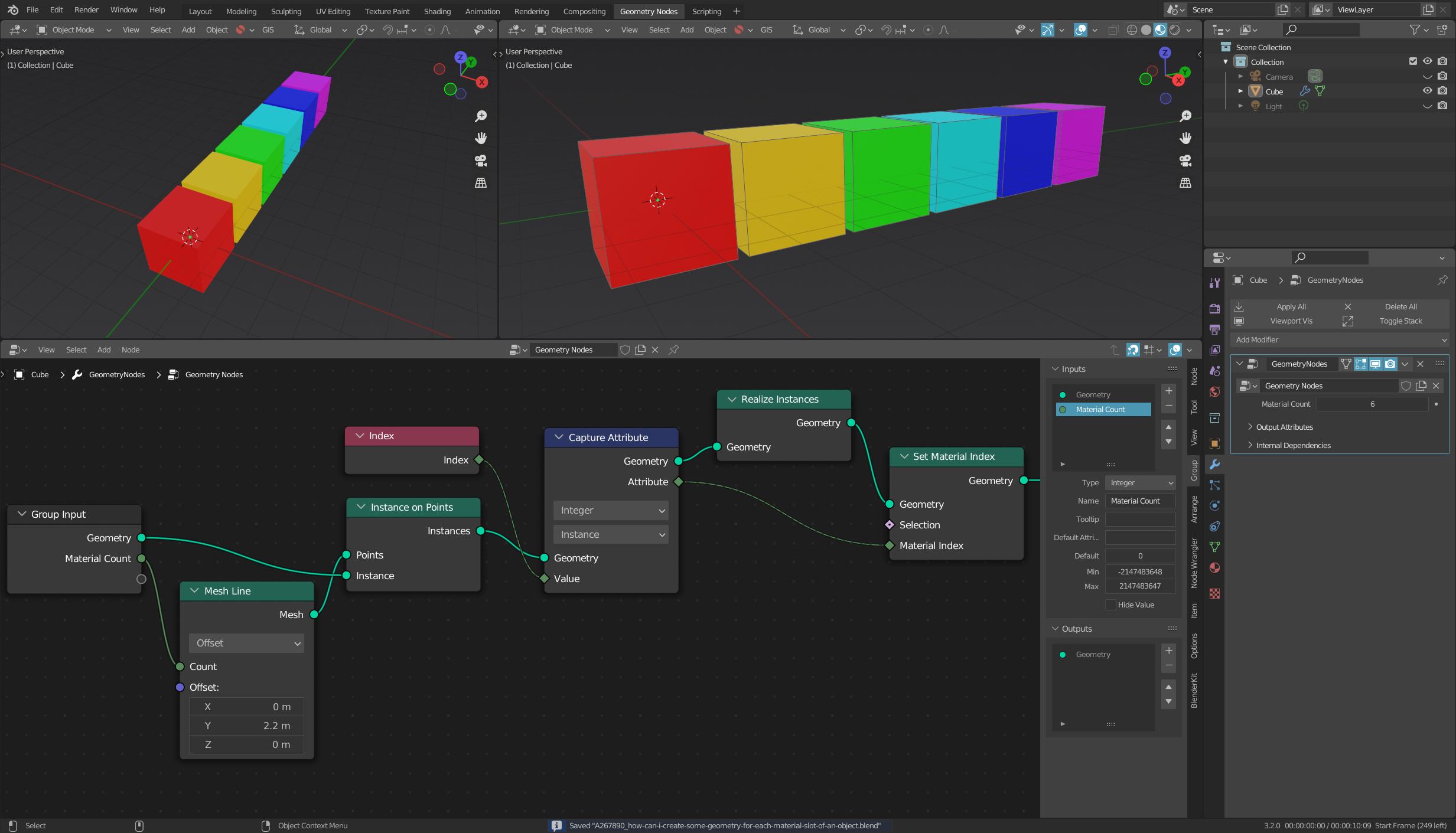Image resolution: width=1456 pixels, height=833 pixels.
Task: Move input socket up
Action: coord(1168,427)
